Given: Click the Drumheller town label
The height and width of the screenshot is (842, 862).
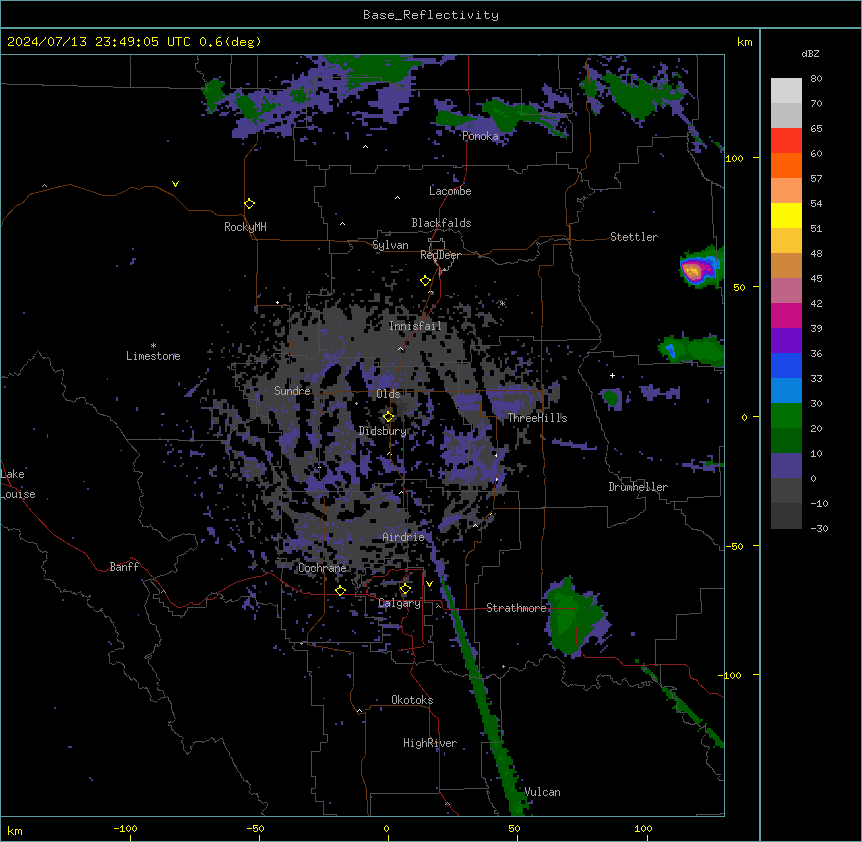Looking at the screenshot, I should (x=638, y=487).
